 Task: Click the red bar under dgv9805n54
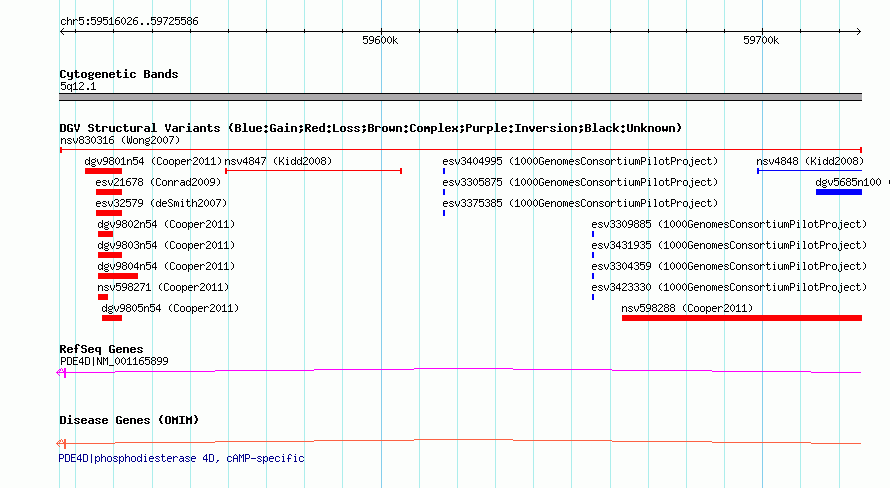112,318
